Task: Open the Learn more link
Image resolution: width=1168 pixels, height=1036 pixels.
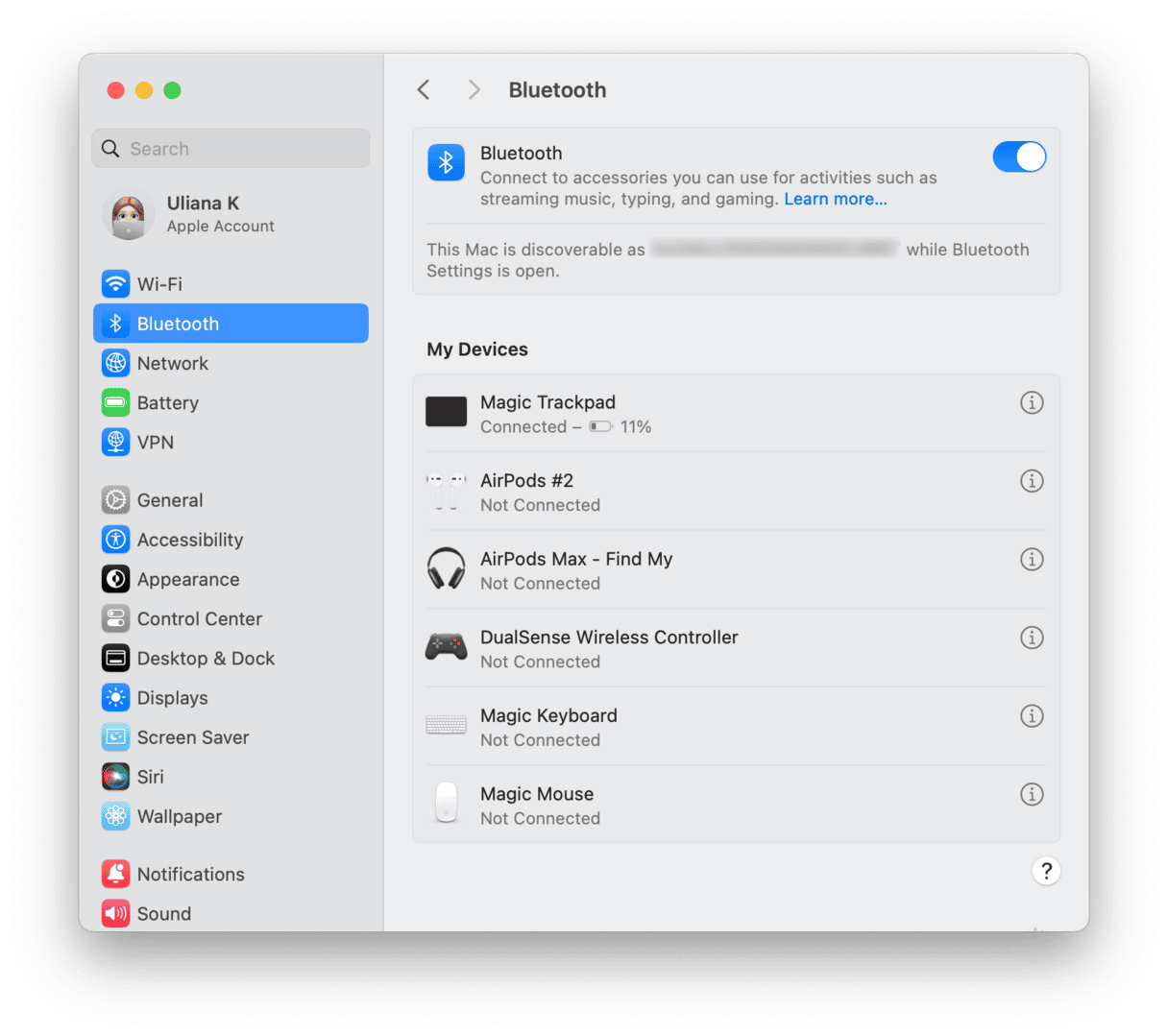Action: pos(835,200)
